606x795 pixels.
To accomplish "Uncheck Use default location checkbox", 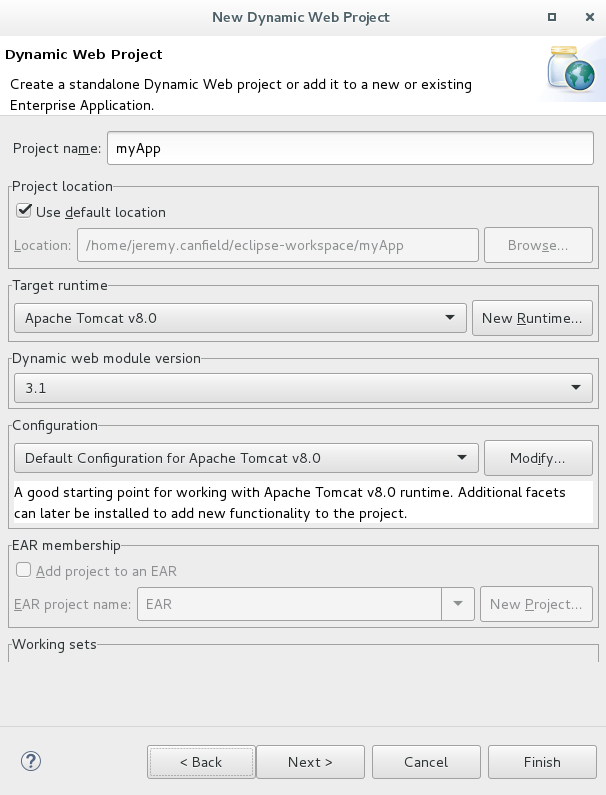I will click(24, 211).
